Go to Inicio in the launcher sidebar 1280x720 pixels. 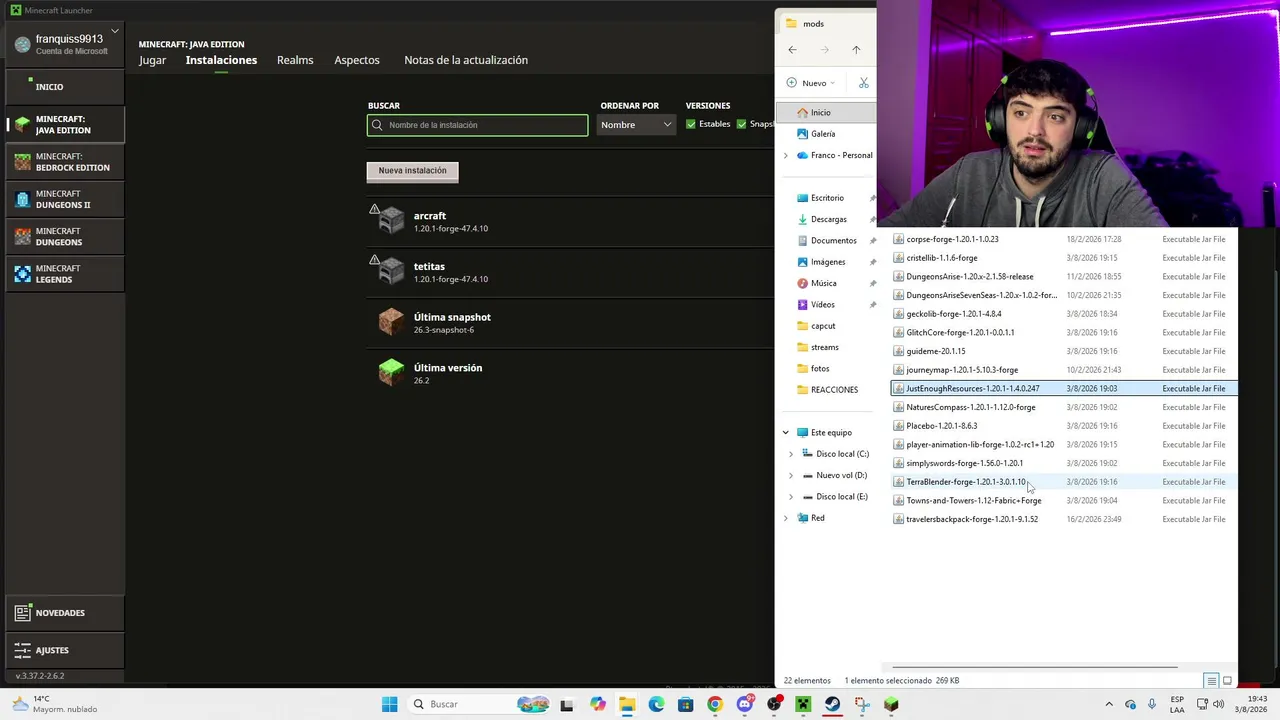click(x=65, y=87)
